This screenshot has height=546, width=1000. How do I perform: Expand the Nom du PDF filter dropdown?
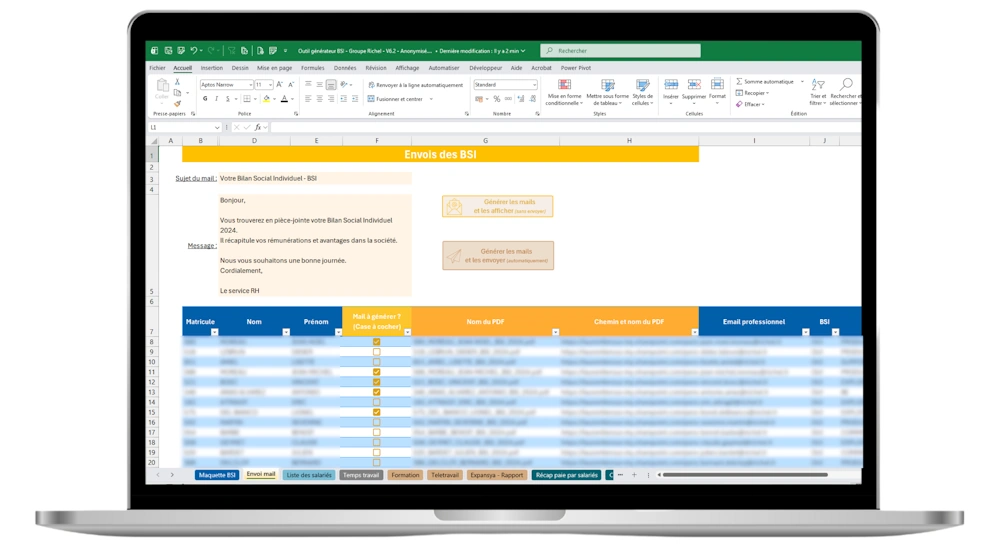tap(555, 332)
